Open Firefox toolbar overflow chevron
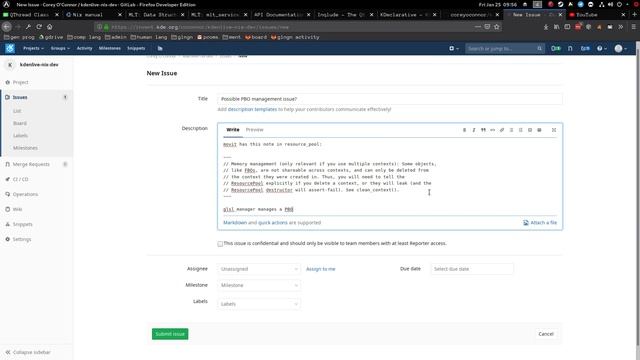640x360 pixels. point(620,27)
